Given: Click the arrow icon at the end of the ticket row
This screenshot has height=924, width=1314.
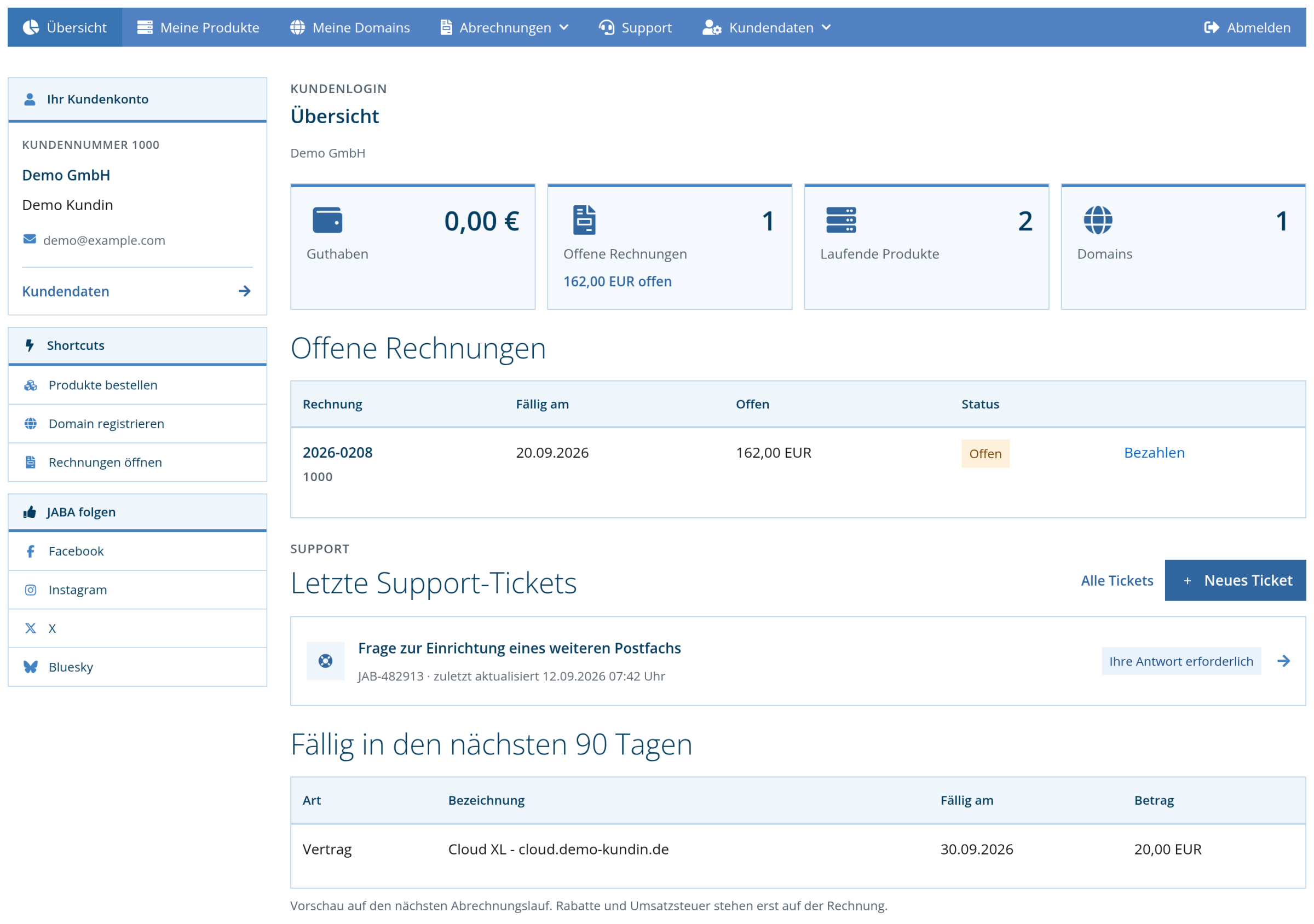Looking at the screenshot, I should (x=1284, y=661).
